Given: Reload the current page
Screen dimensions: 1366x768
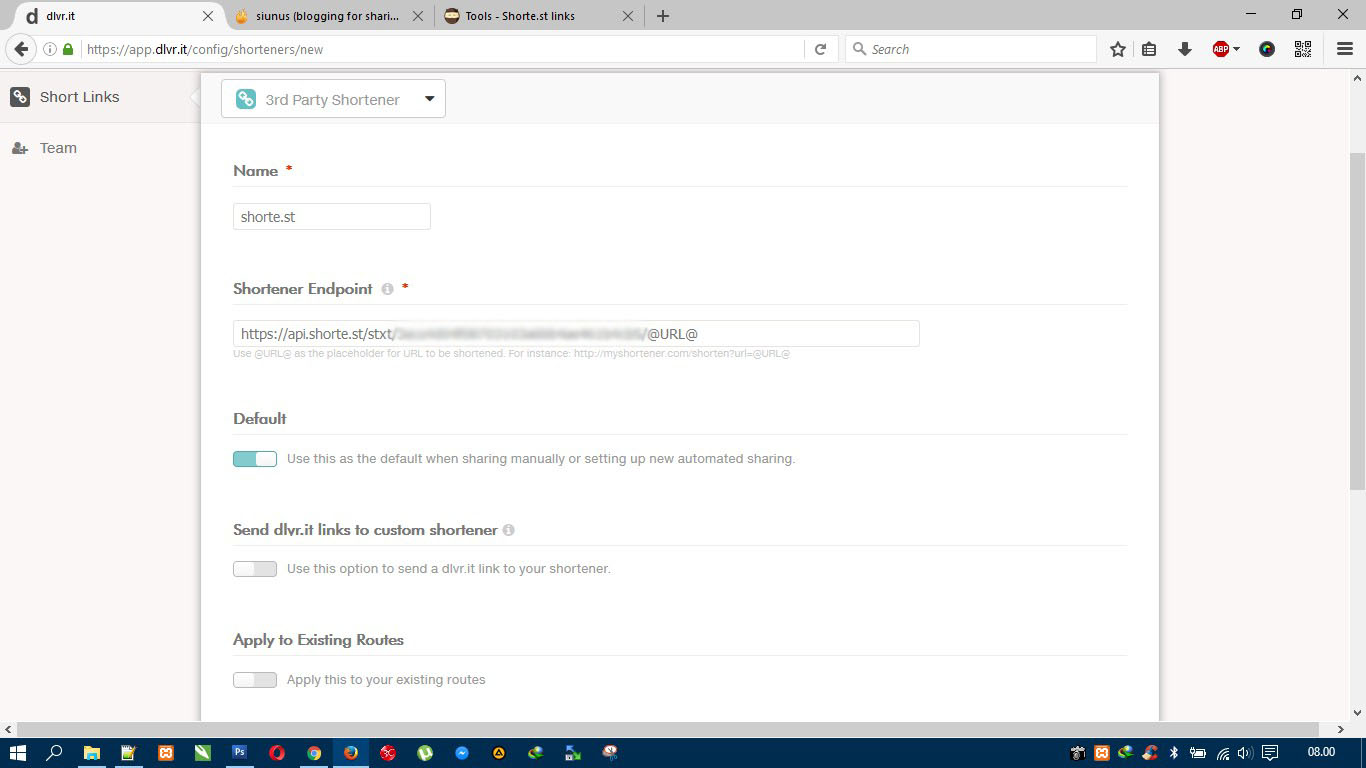Looking at the screenshot, I should click(x=820, y=49).
